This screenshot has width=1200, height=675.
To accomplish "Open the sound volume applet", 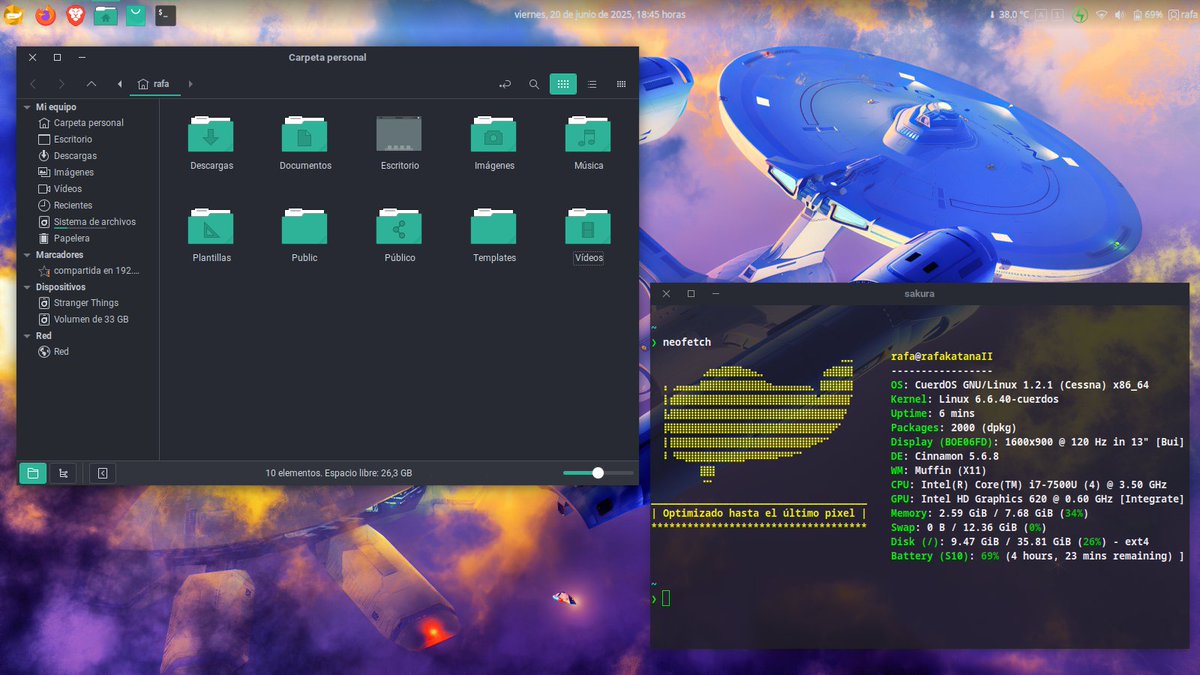I will 1120,15.
